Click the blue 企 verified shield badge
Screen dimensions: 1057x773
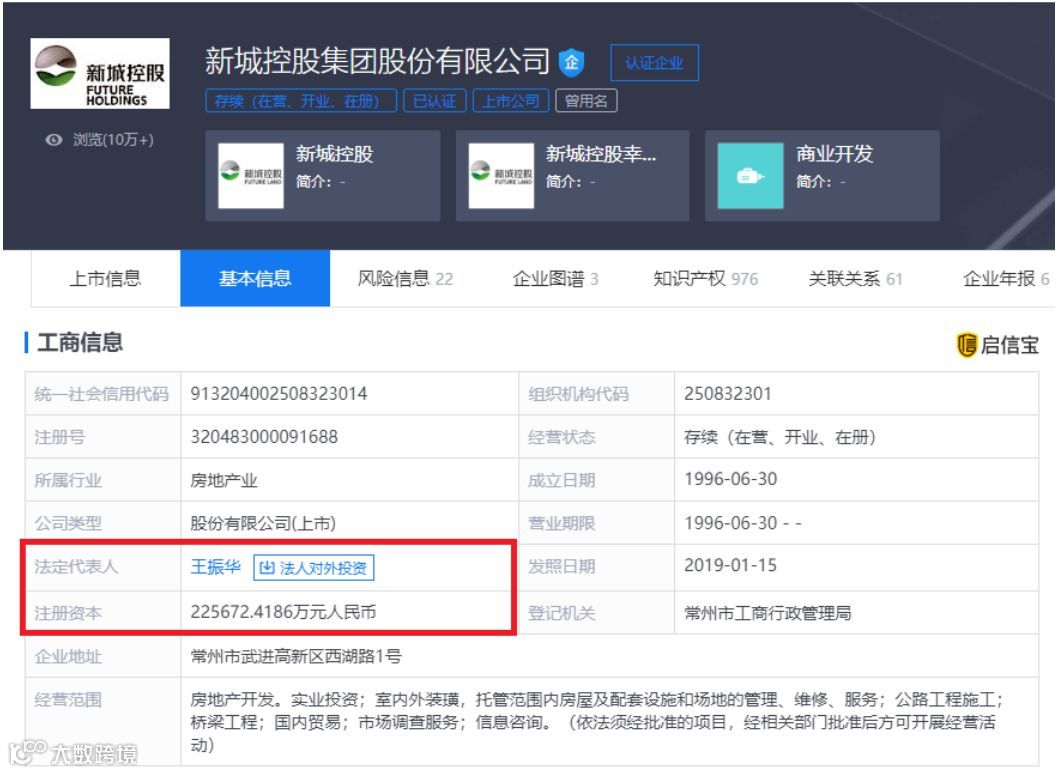click(572, 63)
